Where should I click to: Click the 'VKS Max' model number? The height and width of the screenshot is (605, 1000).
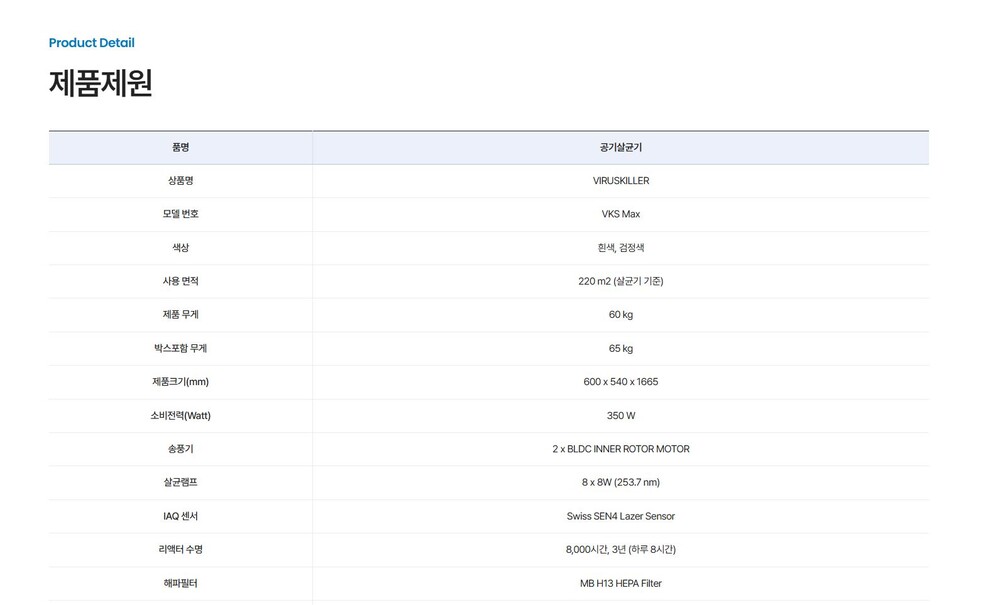pyautogui.click(x=620, y=214)
